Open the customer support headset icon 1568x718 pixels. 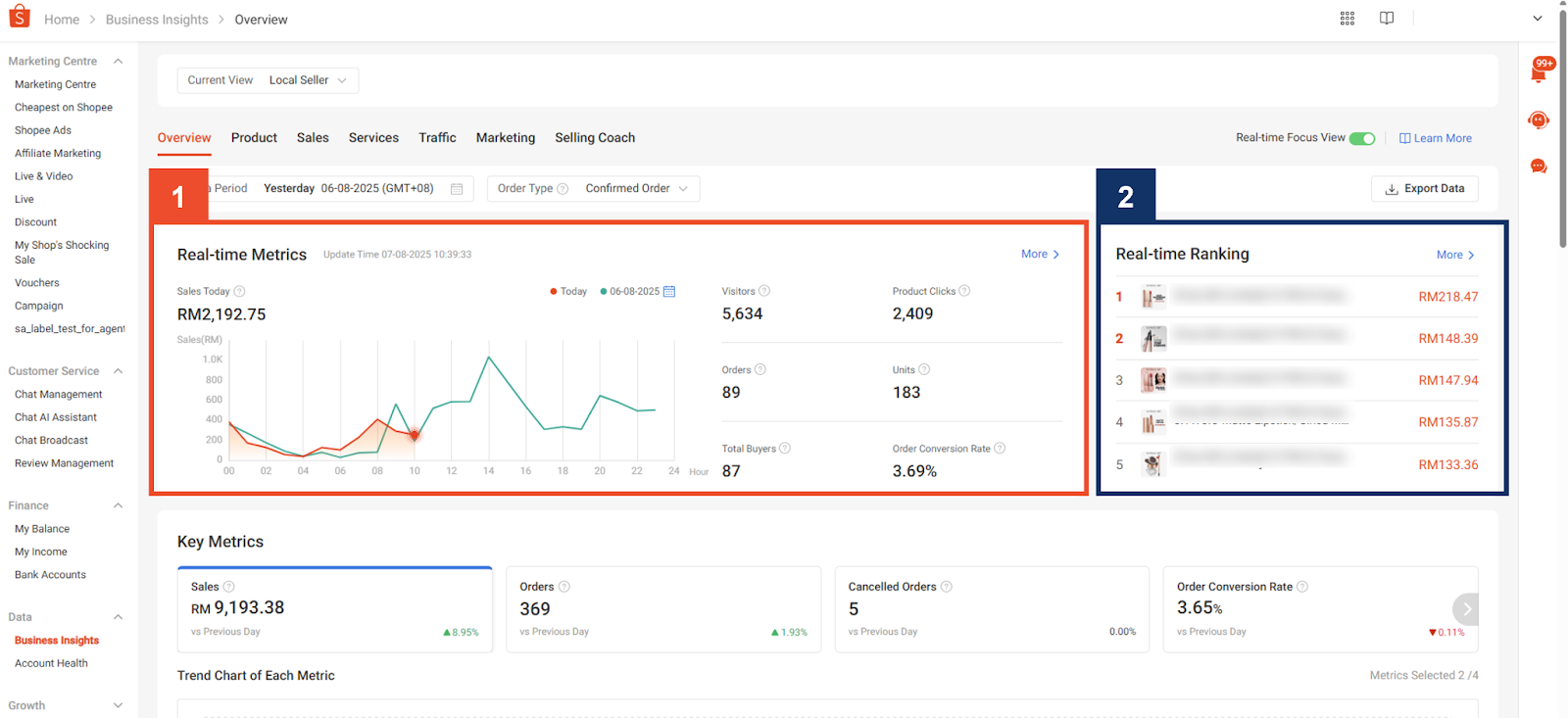coord(1539,120)
